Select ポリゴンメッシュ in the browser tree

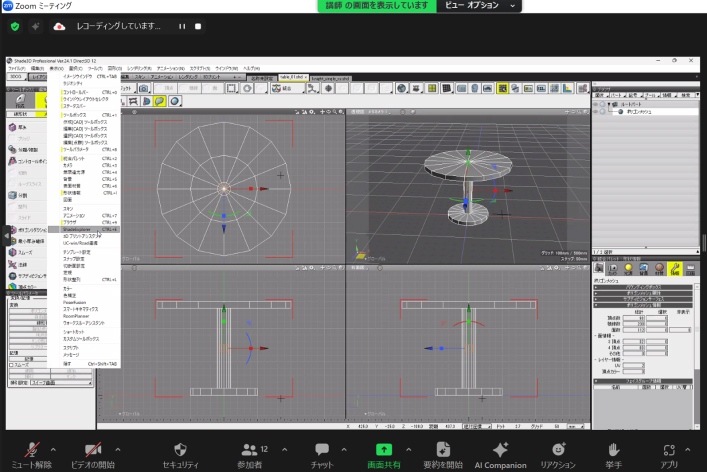tap(639, 111)
